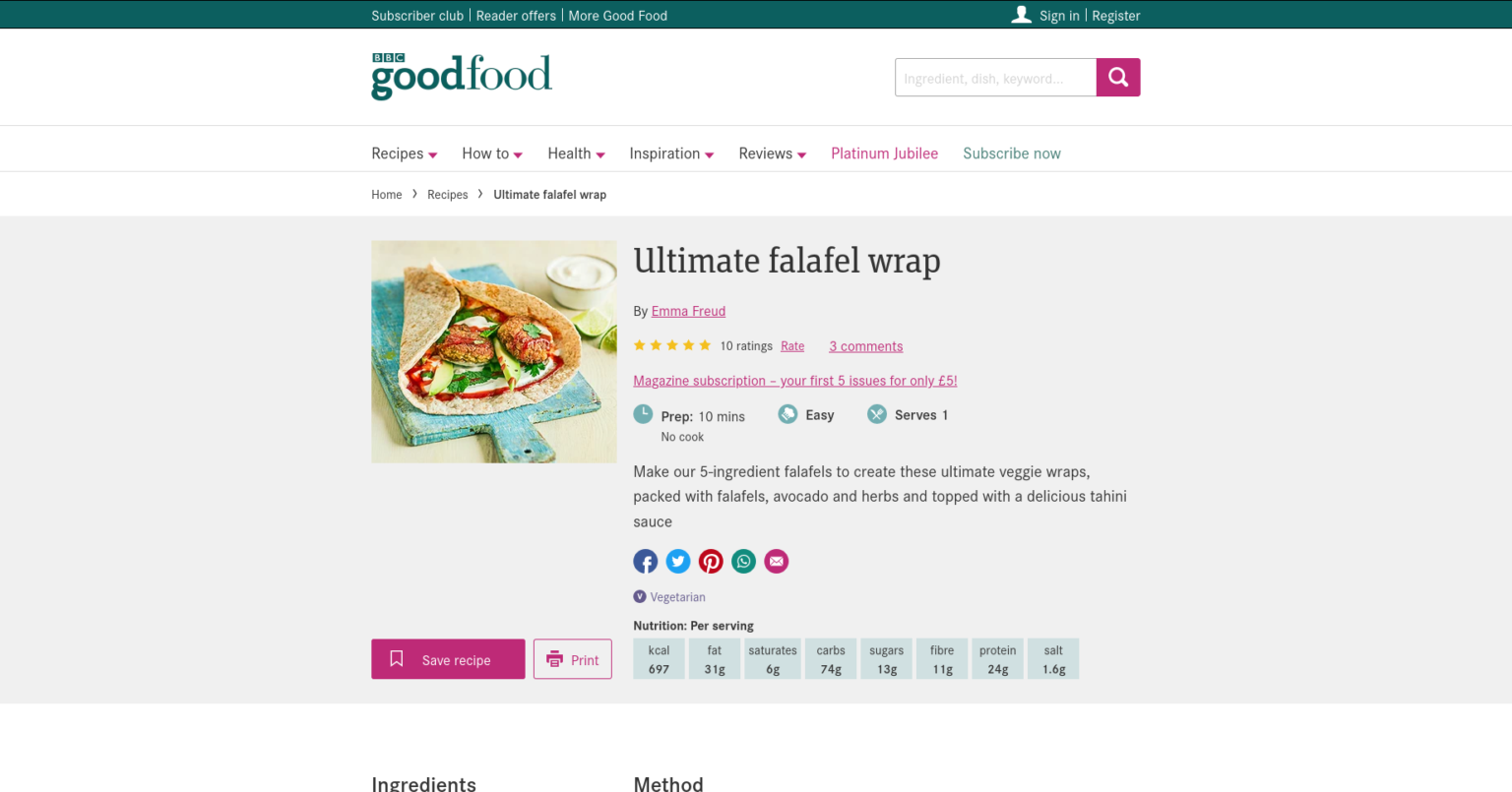
Task: Click the magnifying glass search icon
Action: pos(1117,77)
